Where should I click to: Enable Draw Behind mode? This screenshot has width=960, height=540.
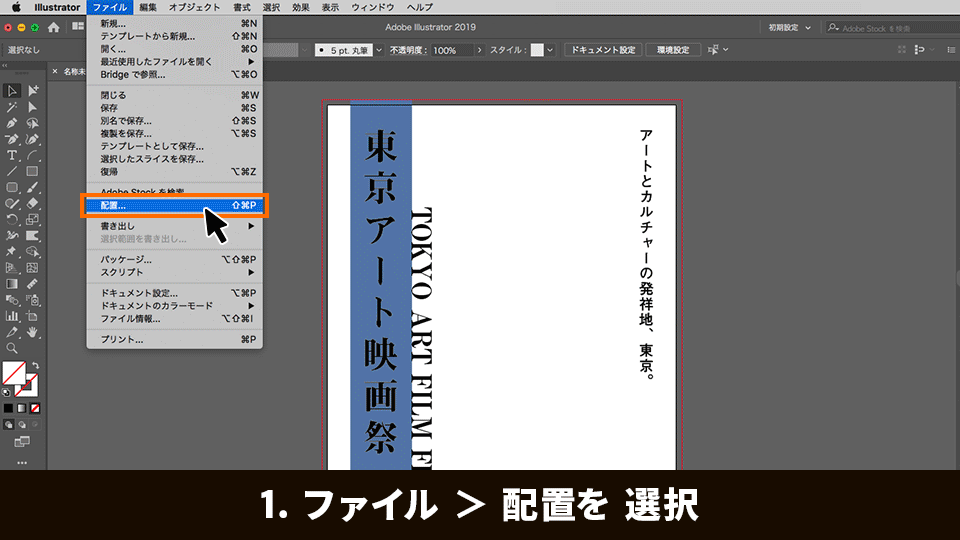click(22, 424)
